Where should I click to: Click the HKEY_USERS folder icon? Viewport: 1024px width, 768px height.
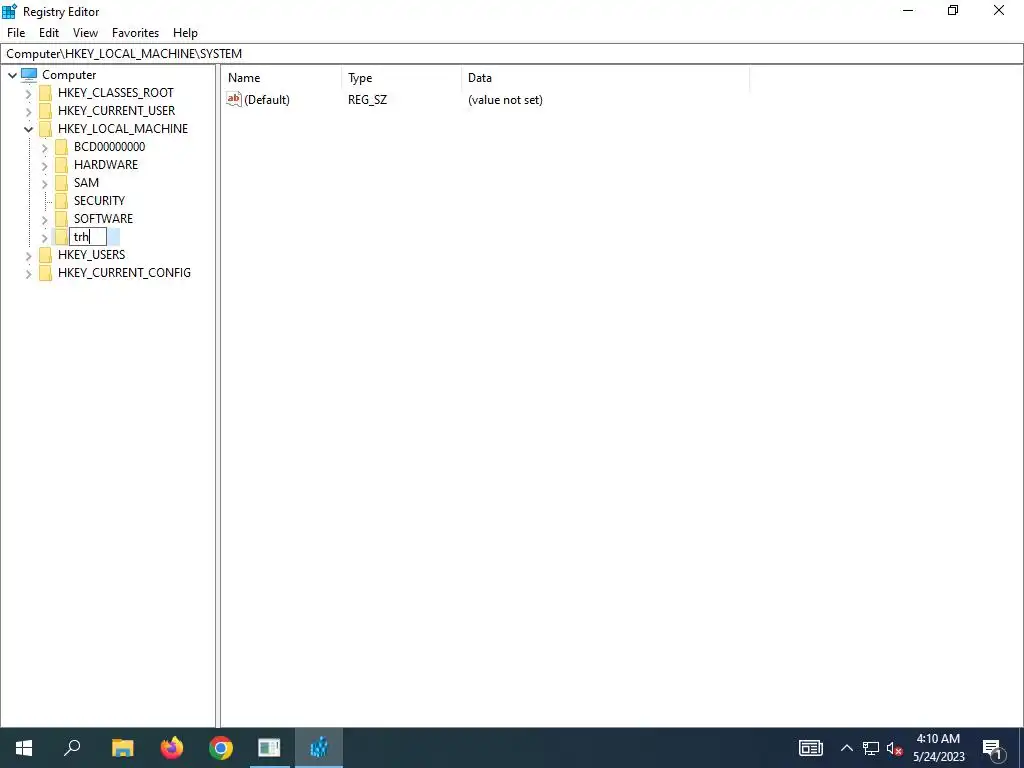point(45,255)
